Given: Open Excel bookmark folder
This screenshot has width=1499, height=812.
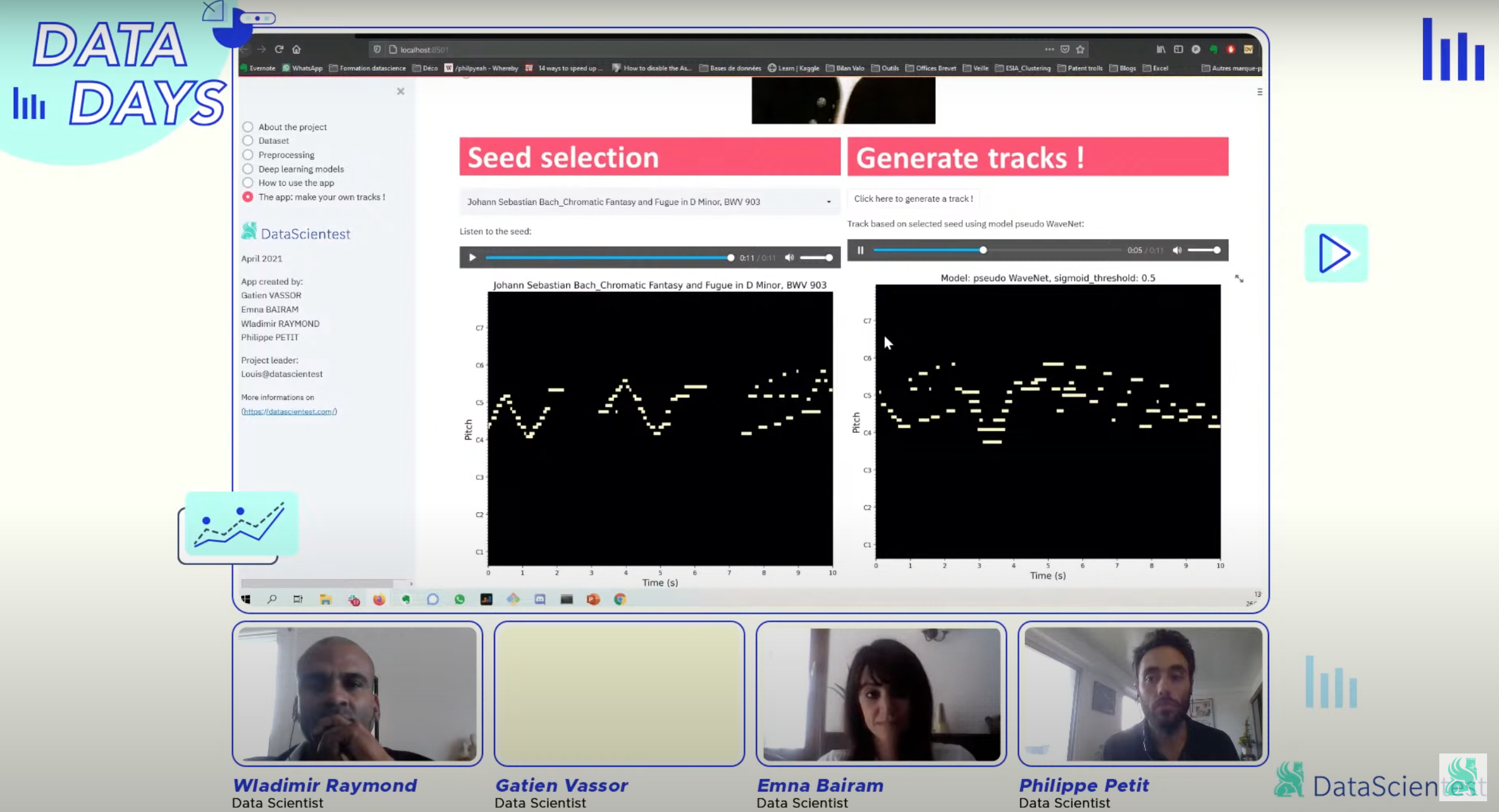Looking at the screenshot, I should [1156, 68].
